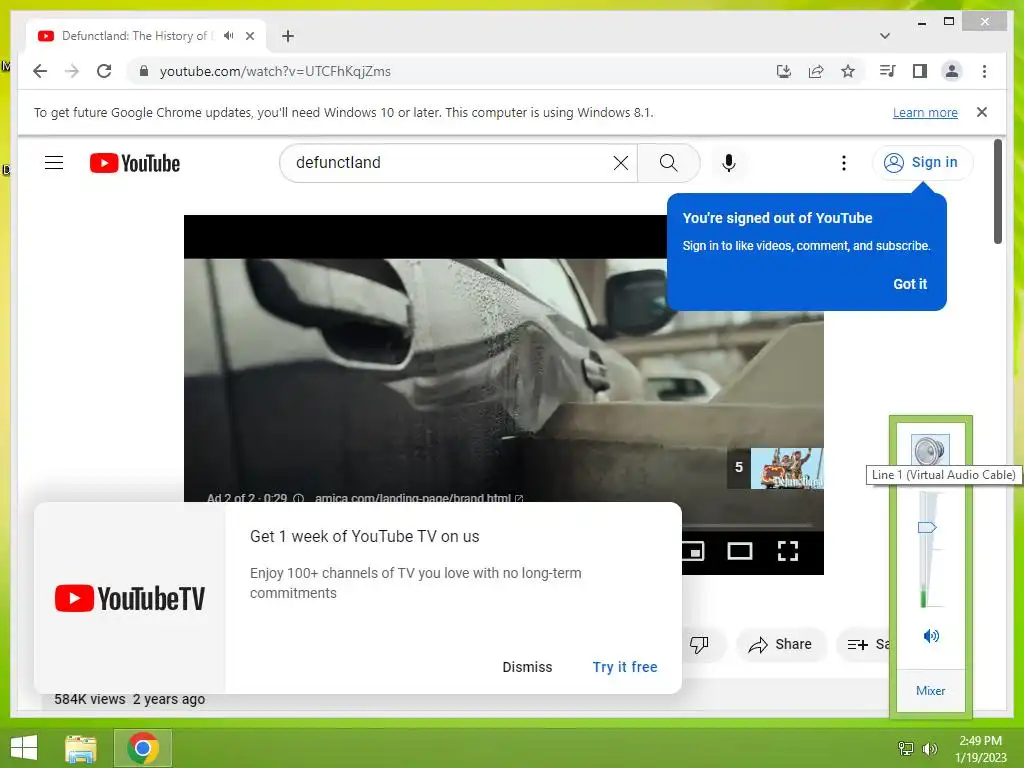Open the clock showing 2:49 PM

[980, 748]
